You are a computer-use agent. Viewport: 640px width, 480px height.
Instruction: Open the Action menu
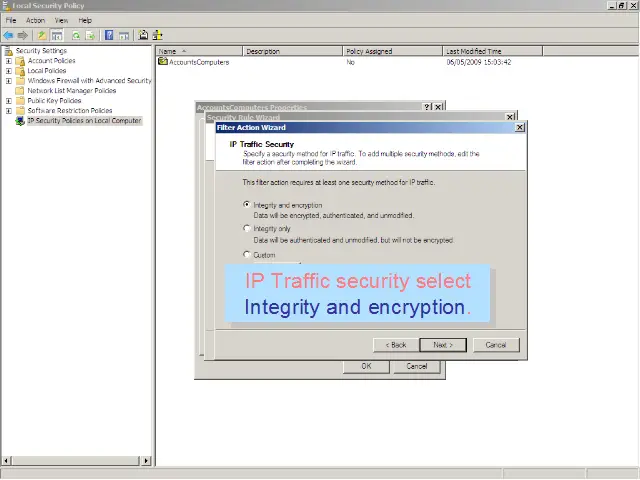point(35,20)
